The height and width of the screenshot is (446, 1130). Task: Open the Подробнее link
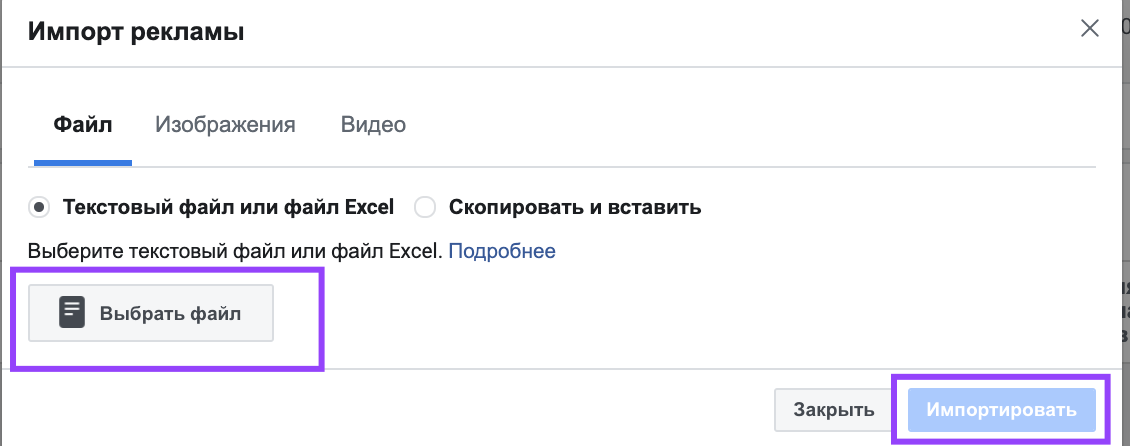[x=502, y=251]
